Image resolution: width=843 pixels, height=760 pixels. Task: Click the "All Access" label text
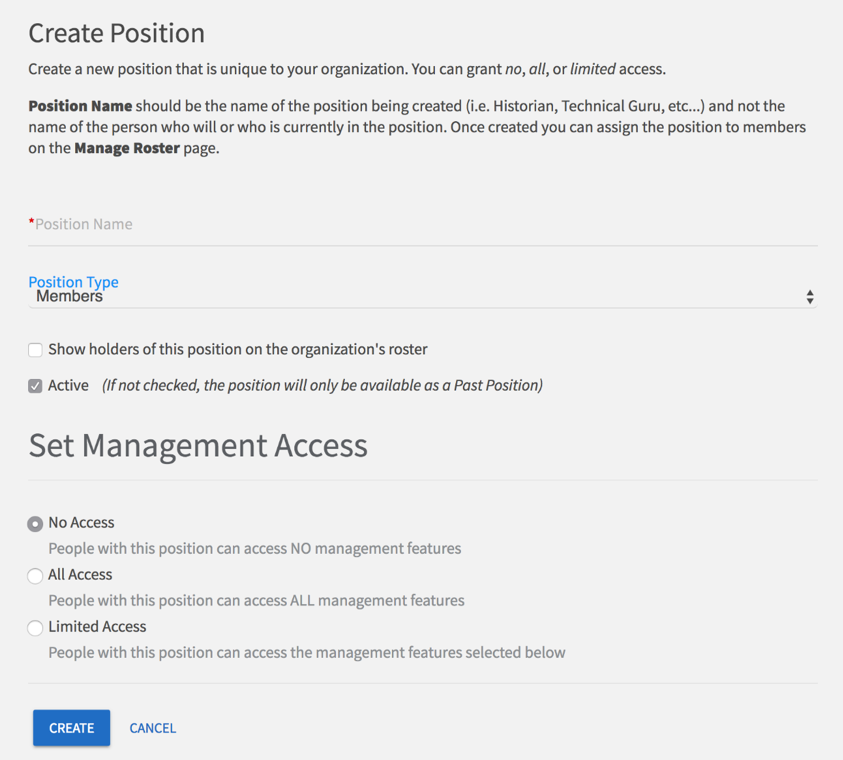click(80, 575)
